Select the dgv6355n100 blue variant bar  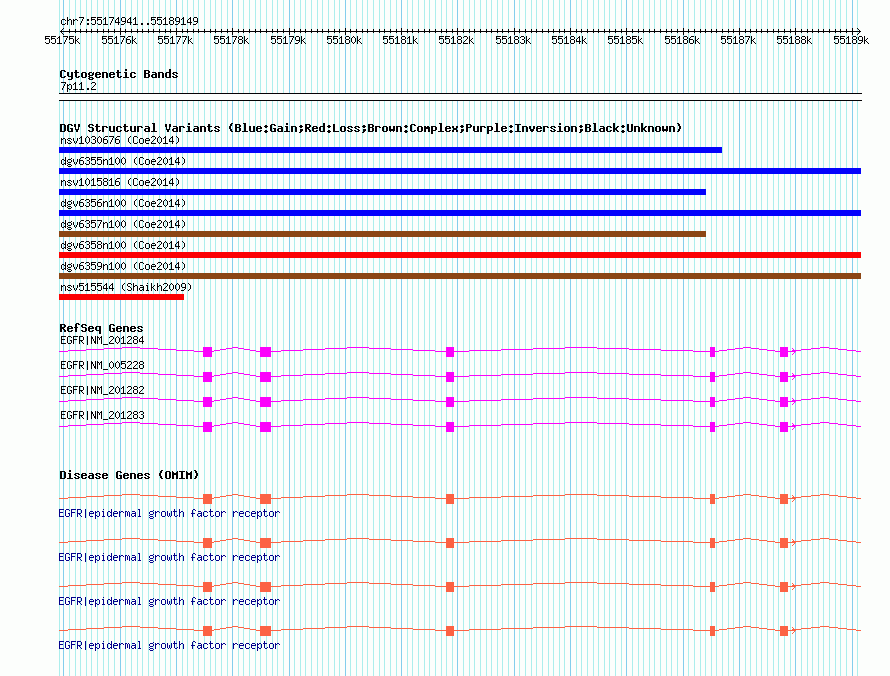tap(460, 171)
